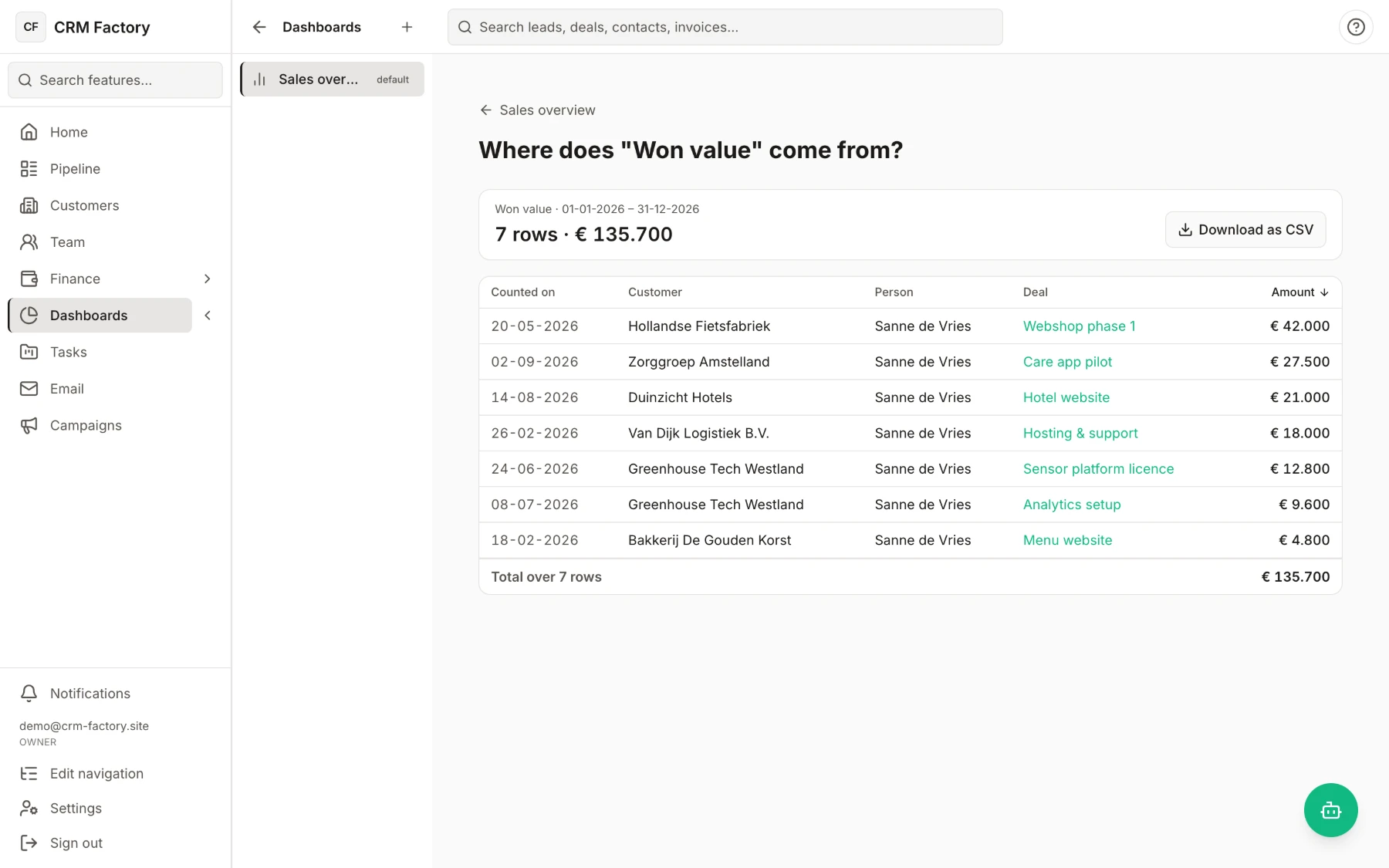Download as CSV

click(1245, 230)
